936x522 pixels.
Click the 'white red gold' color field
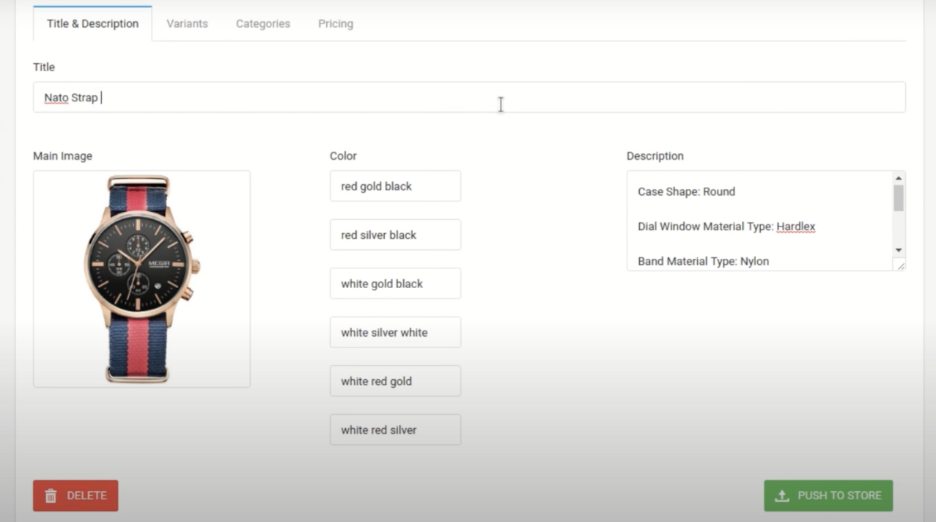click(x=395, y=381)
